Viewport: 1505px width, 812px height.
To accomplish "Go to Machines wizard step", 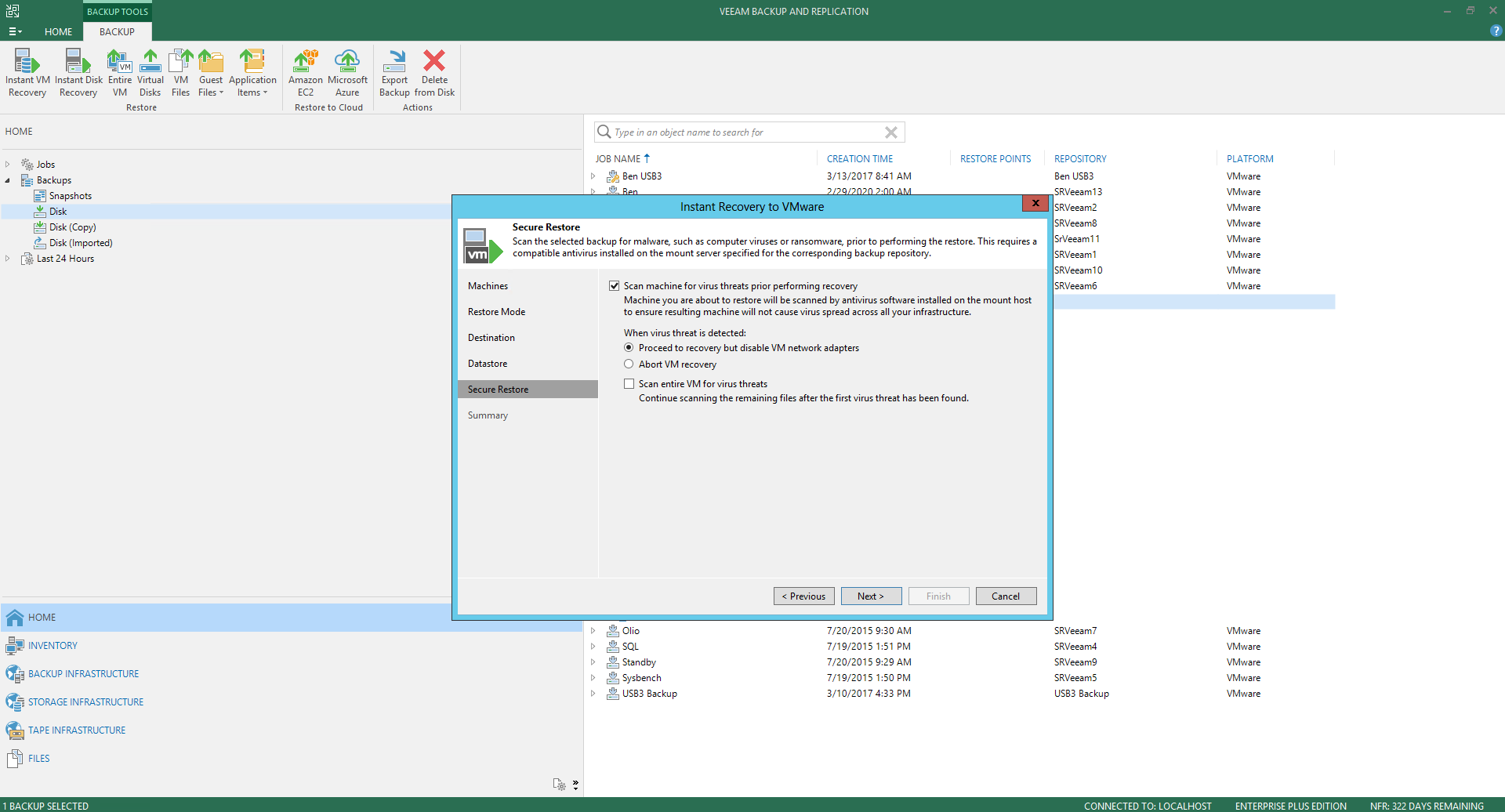I will (x=488, y=286).
